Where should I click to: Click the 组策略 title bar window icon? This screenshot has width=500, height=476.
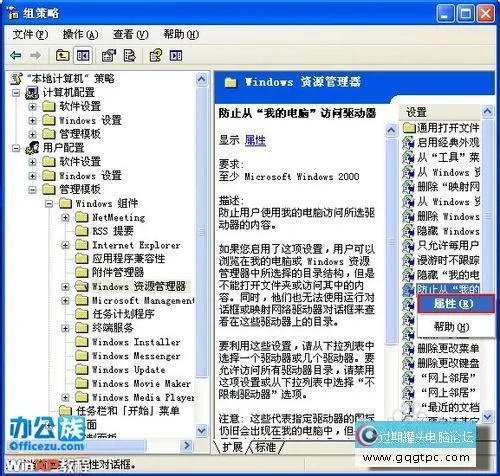tap(13, 13)
